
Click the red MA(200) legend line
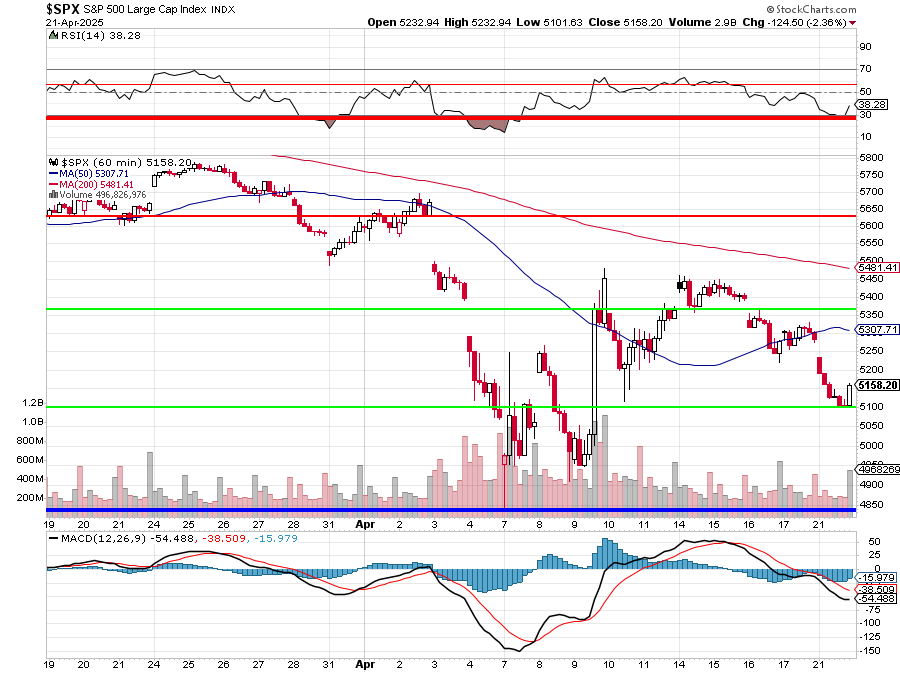(53, 184)
